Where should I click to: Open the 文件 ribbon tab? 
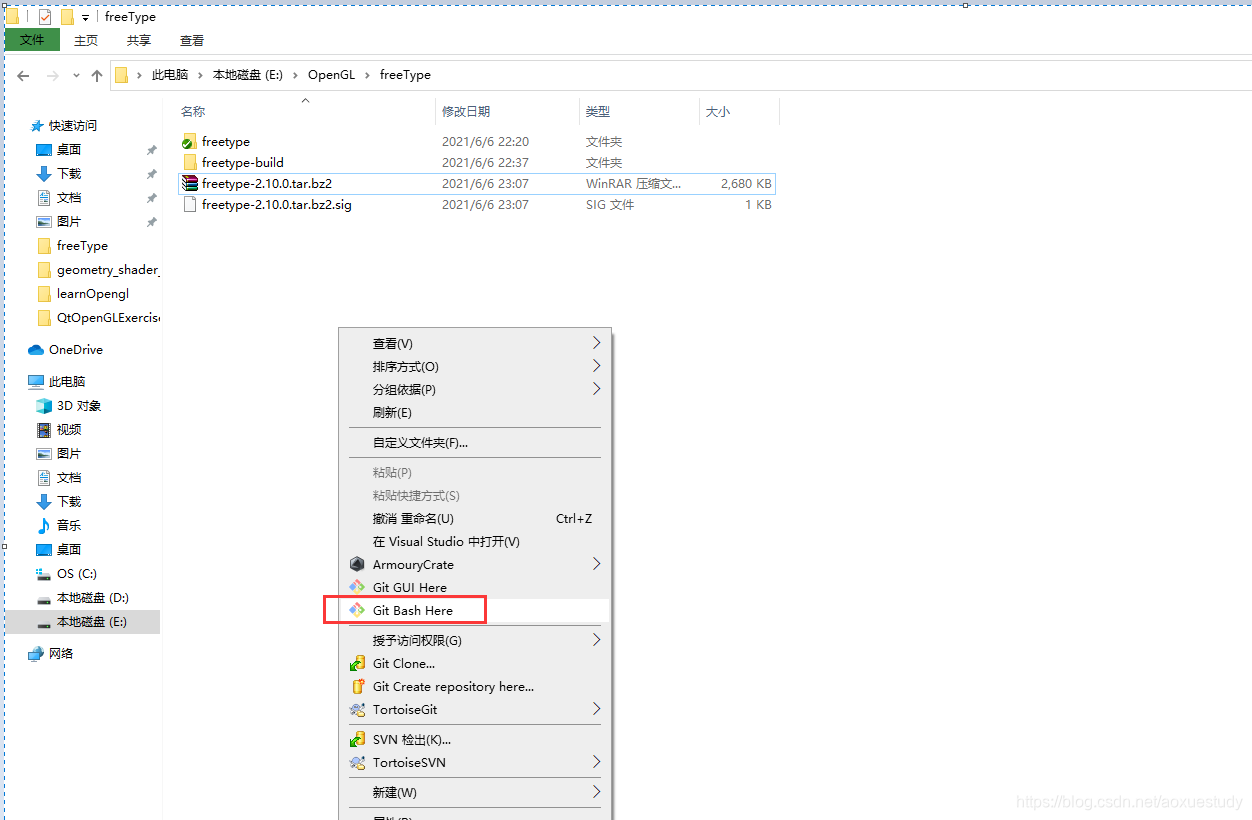point(32,40)
